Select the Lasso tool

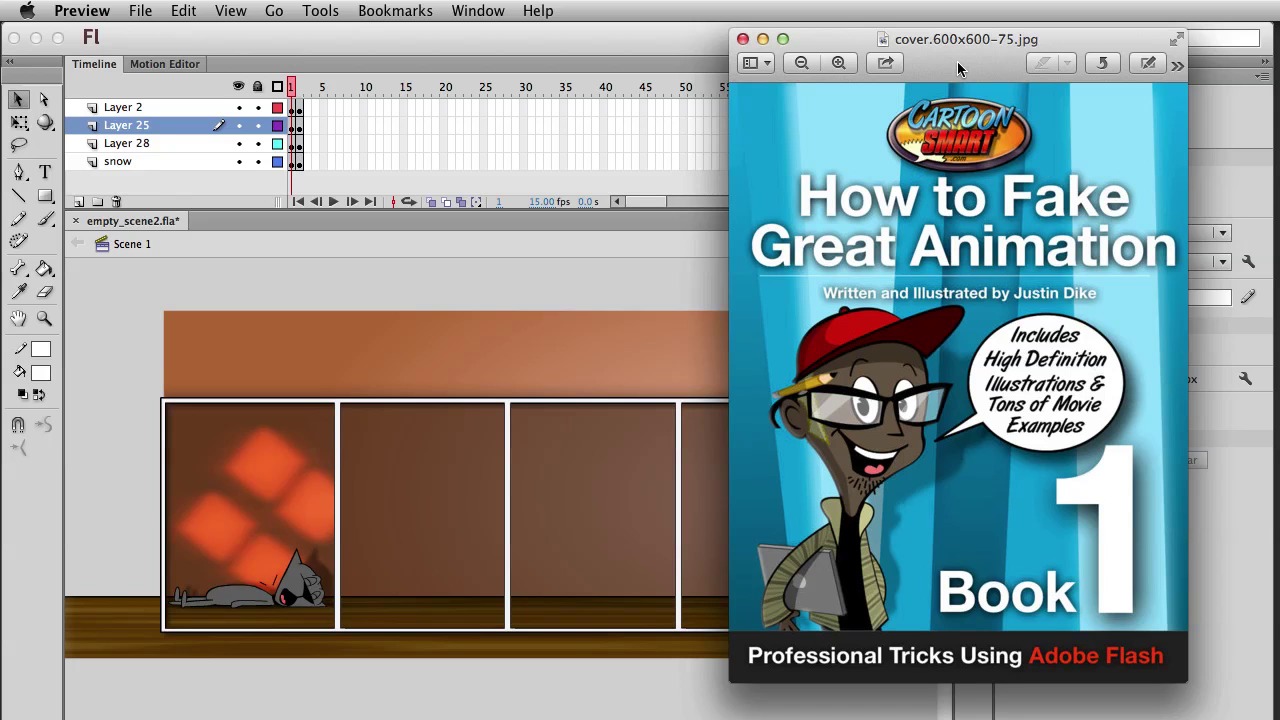coord(19,146)
